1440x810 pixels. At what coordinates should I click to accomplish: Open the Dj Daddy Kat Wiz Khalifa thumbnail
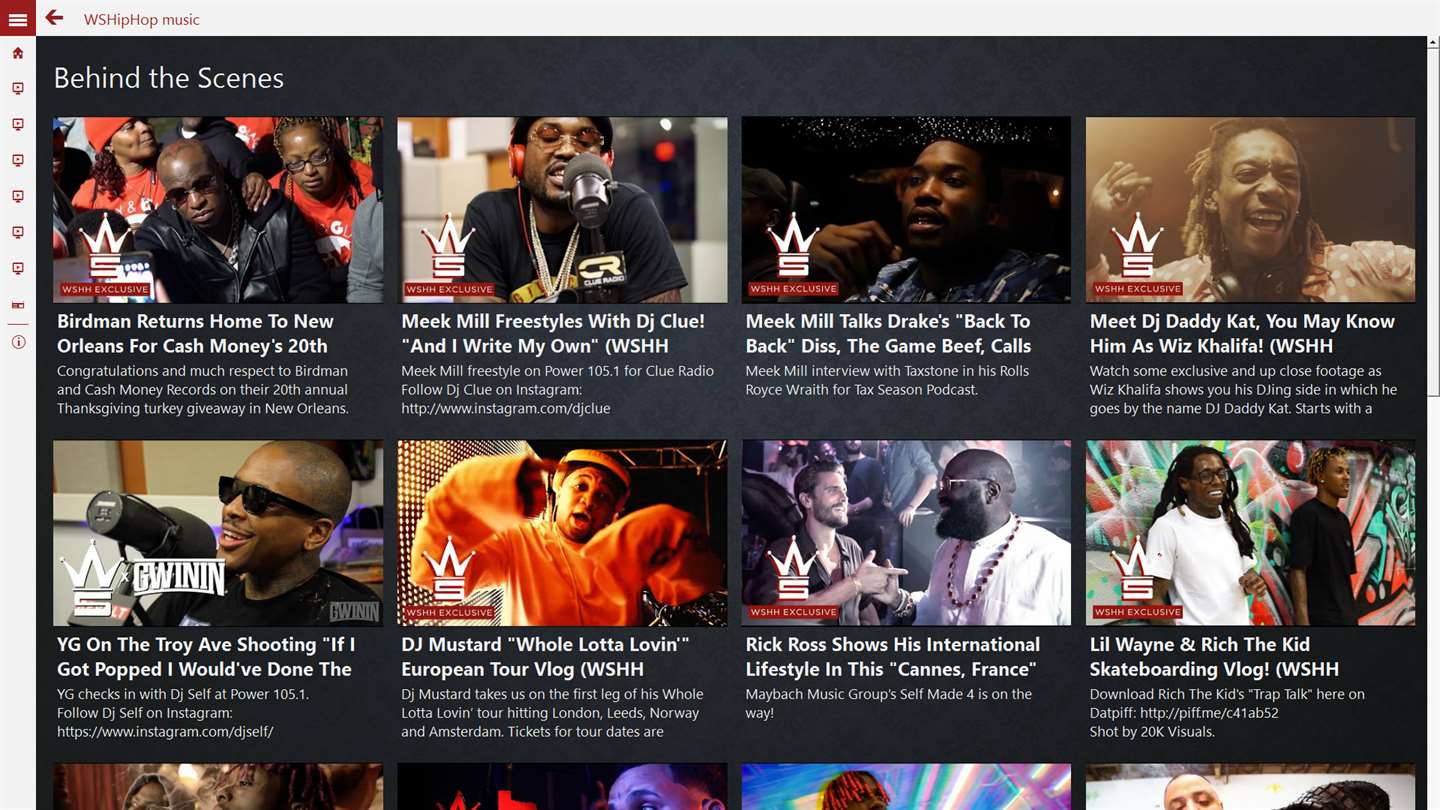[x=1250, y=210]
